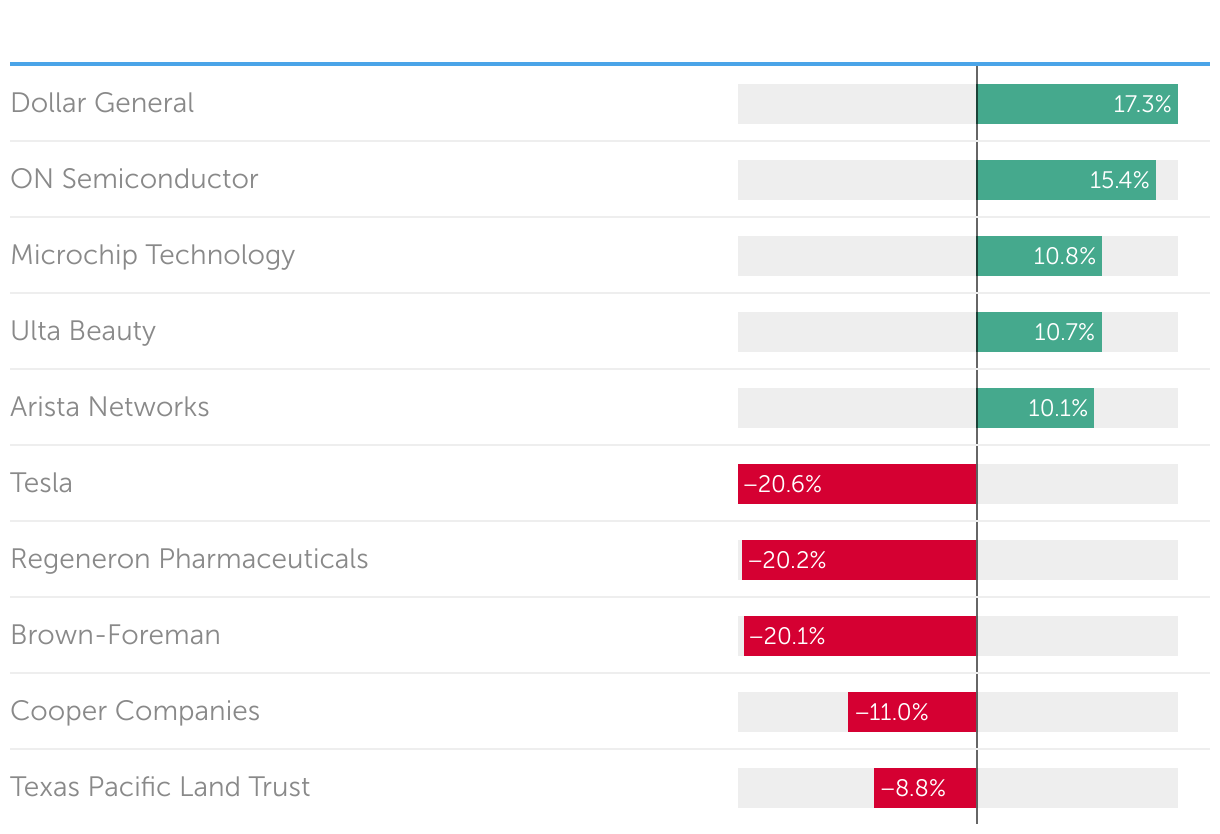Select the 10.7% green bar

coord(1039,332)
